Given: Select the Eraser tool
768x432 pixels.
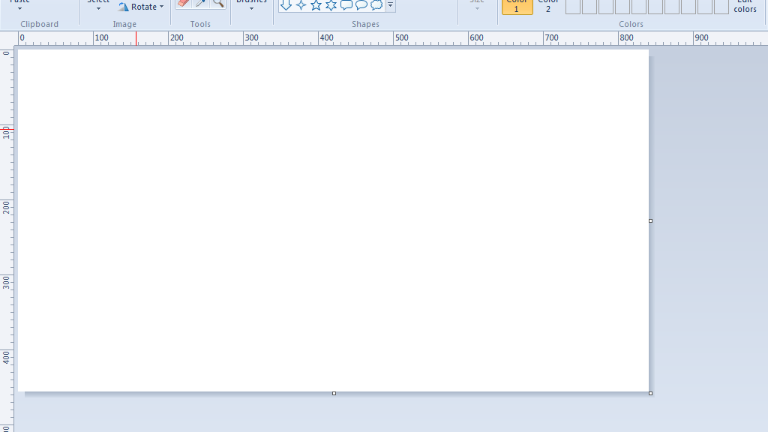Looking at the screenshot, I should click(x=183, y=4).
